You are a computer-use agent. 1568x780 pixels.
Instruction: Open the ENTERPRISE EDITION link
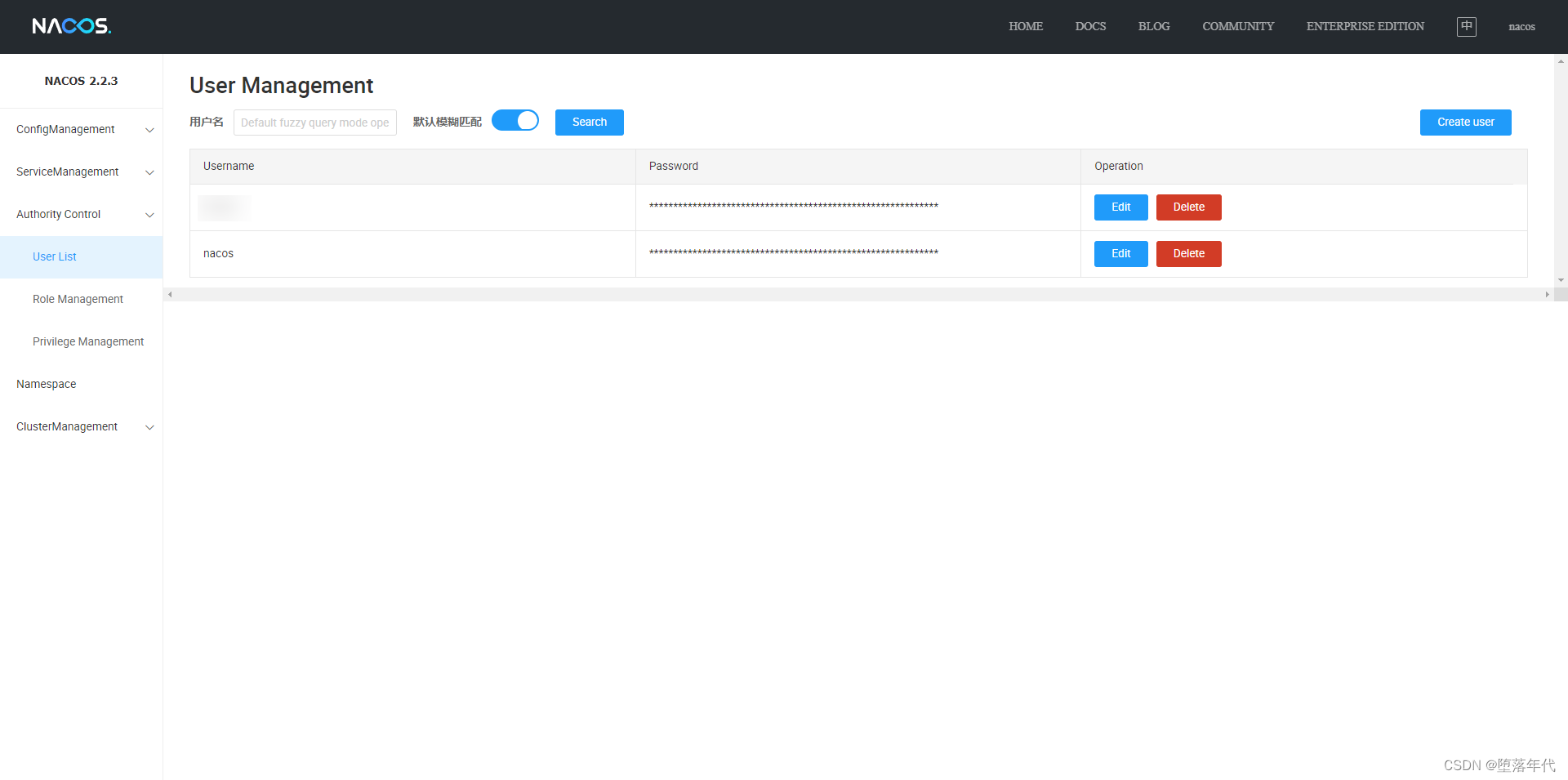pyautogui.click(x=1365, y=26)
